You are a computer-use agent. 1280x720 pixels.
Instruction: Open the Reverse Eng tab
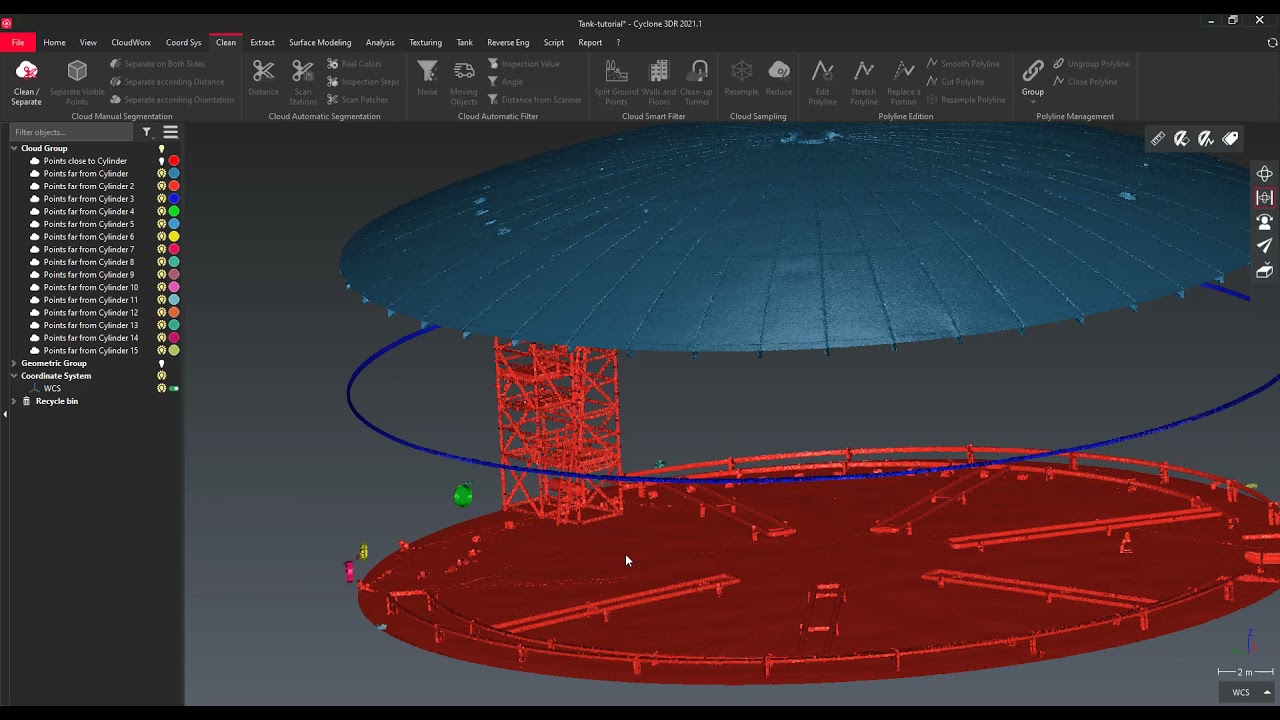click(508, 42)
